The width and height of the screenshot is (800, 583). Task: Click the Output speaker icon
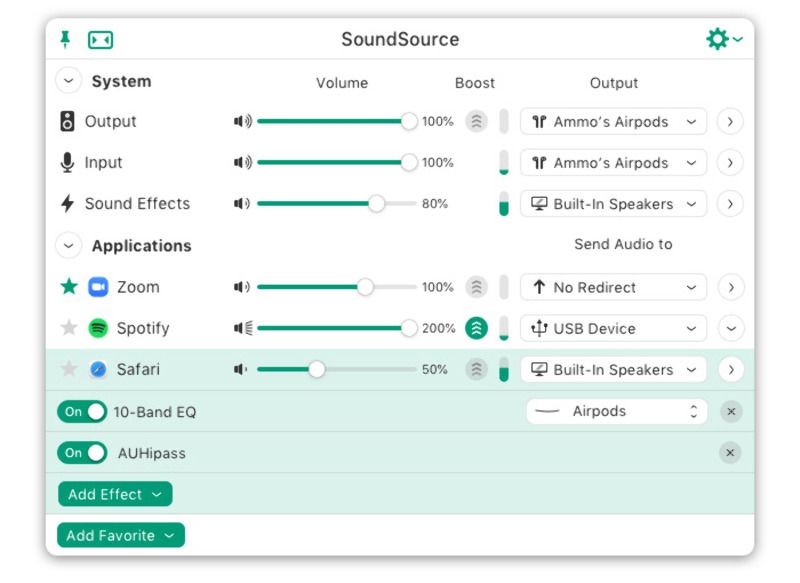[x=68, y=121]
